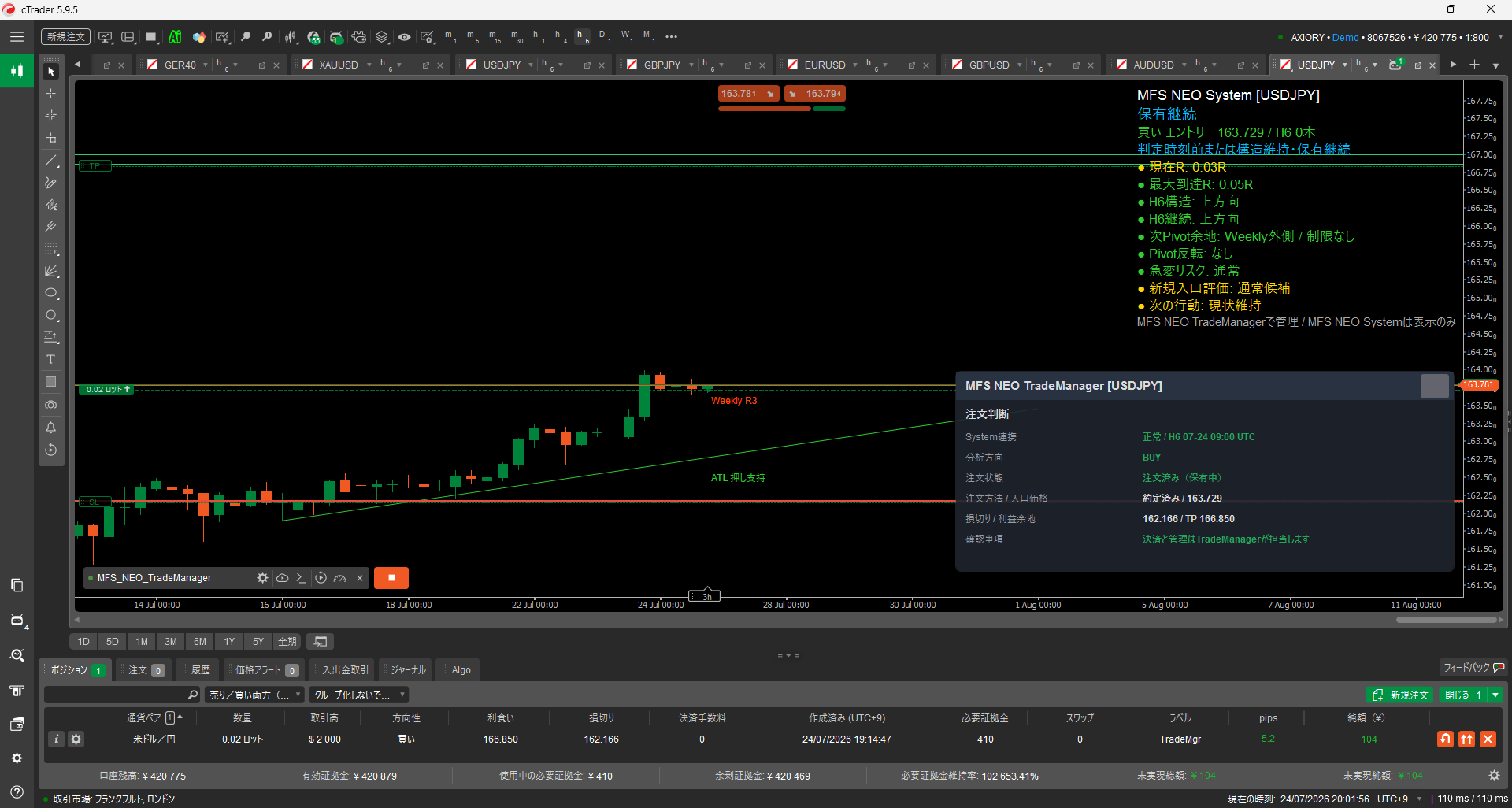Expand the GBPJPY symbol dropdown arrow
The image size is (1512, 808).
(691, 65)
